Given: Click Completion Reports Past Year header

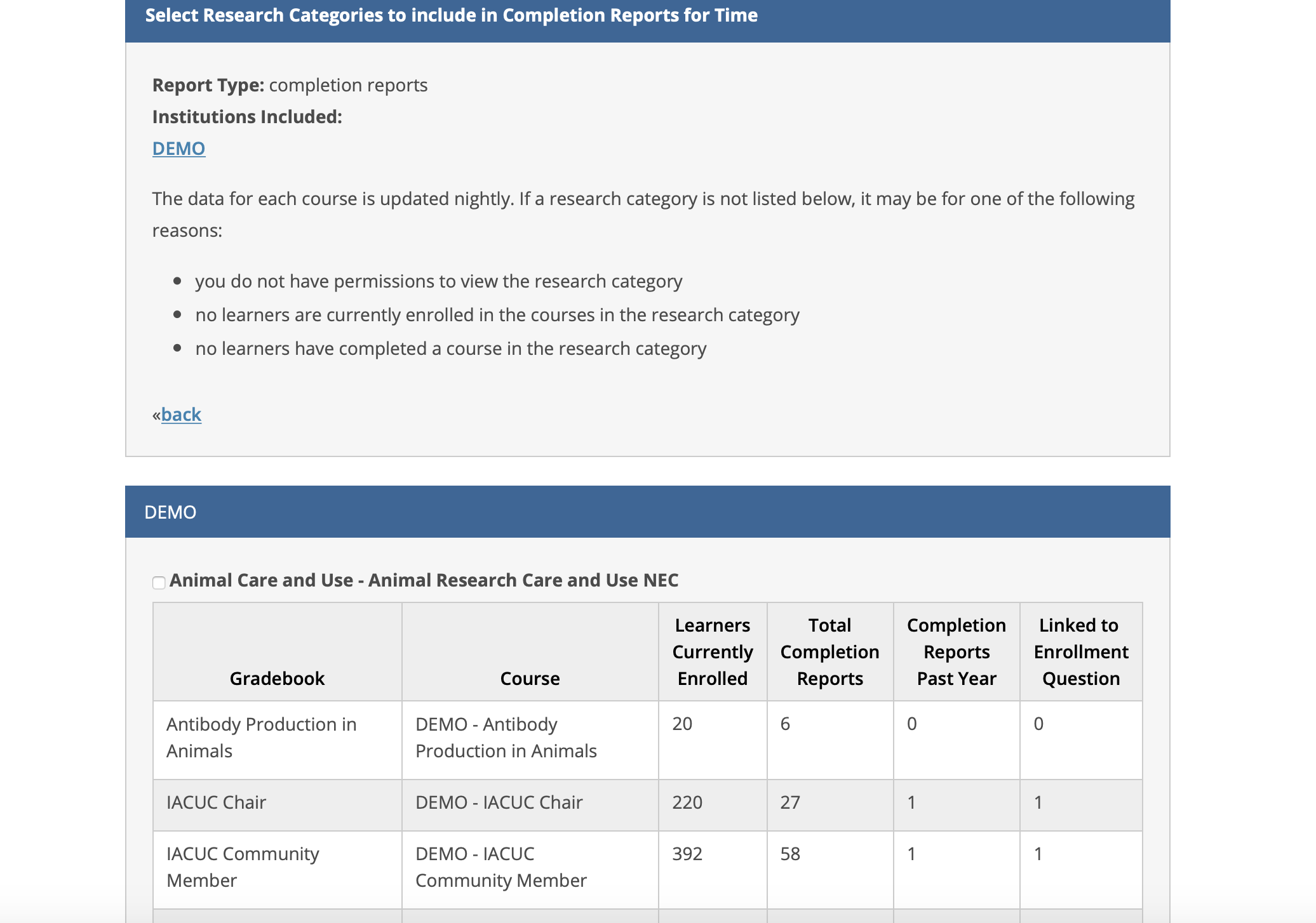Looking at the screenshot, I should (x=957, y=652).
